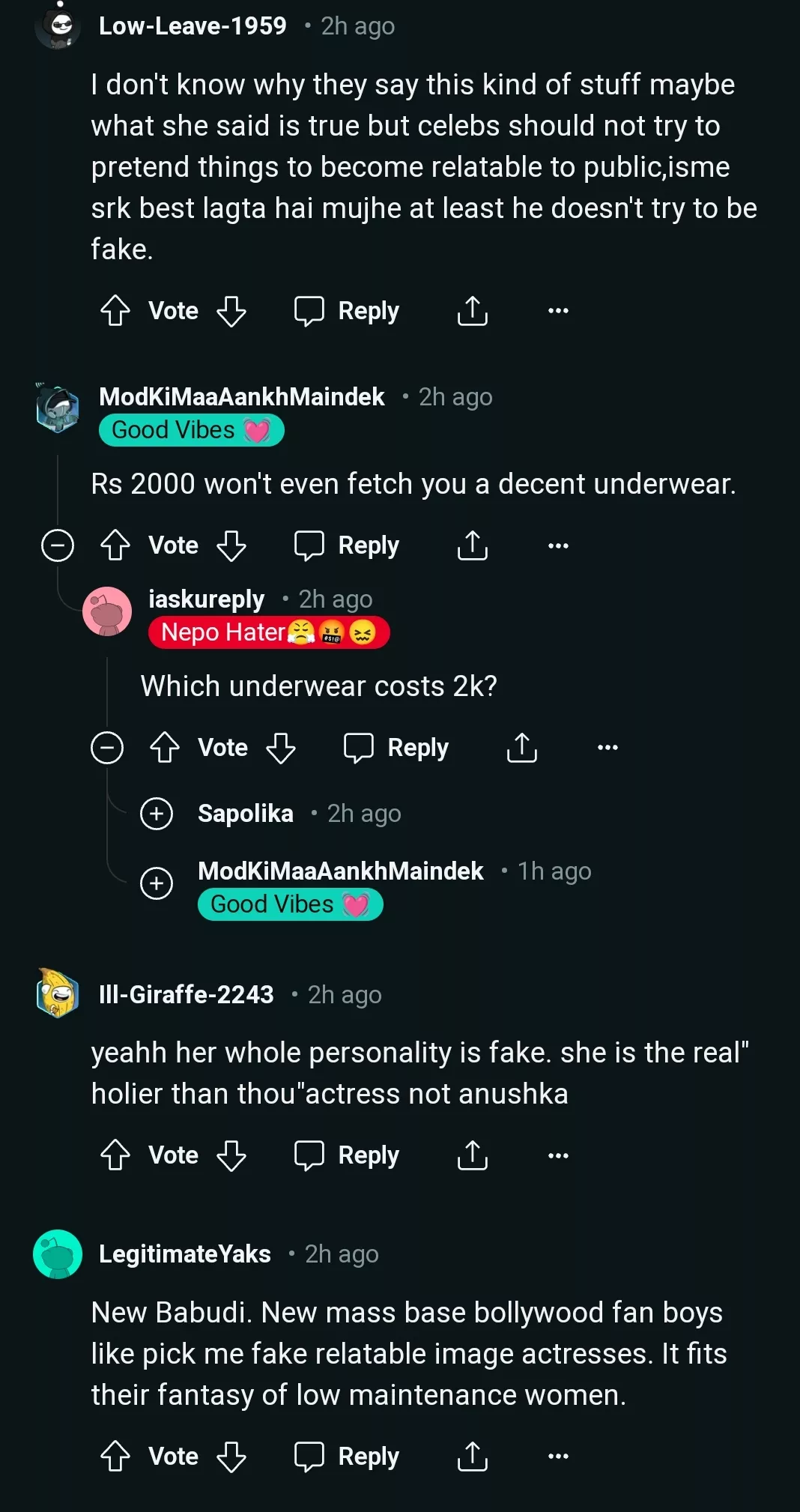Collapse iaskureply's reply thread
The height and width of the screenshot is (1512, 800).
[x=107, y=748]
